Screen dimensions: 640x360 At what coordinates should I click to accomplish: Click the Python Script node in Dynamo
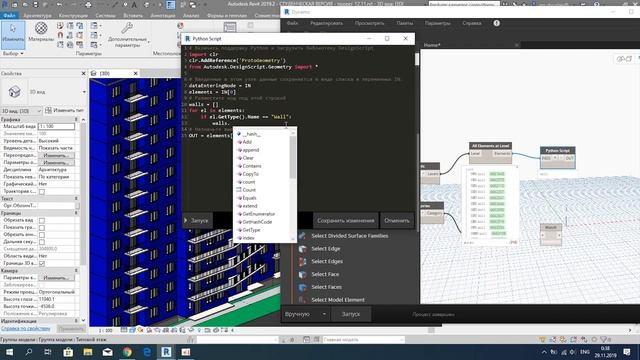point(558,157)
